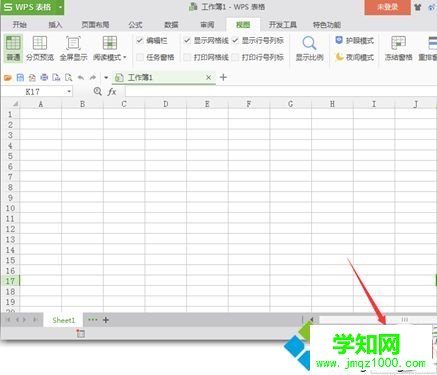Click the redo arrow icon

coord(93,78)
